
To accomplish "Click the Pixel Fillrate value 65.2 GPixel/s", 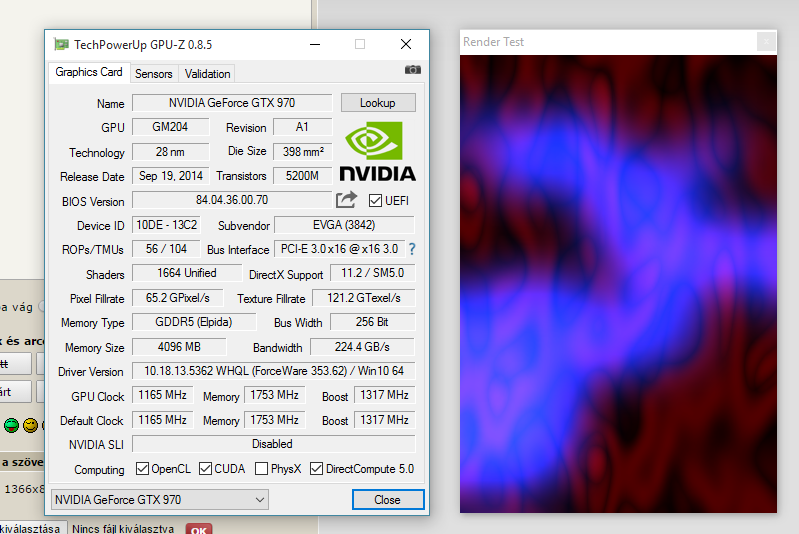I will point(177,298).
